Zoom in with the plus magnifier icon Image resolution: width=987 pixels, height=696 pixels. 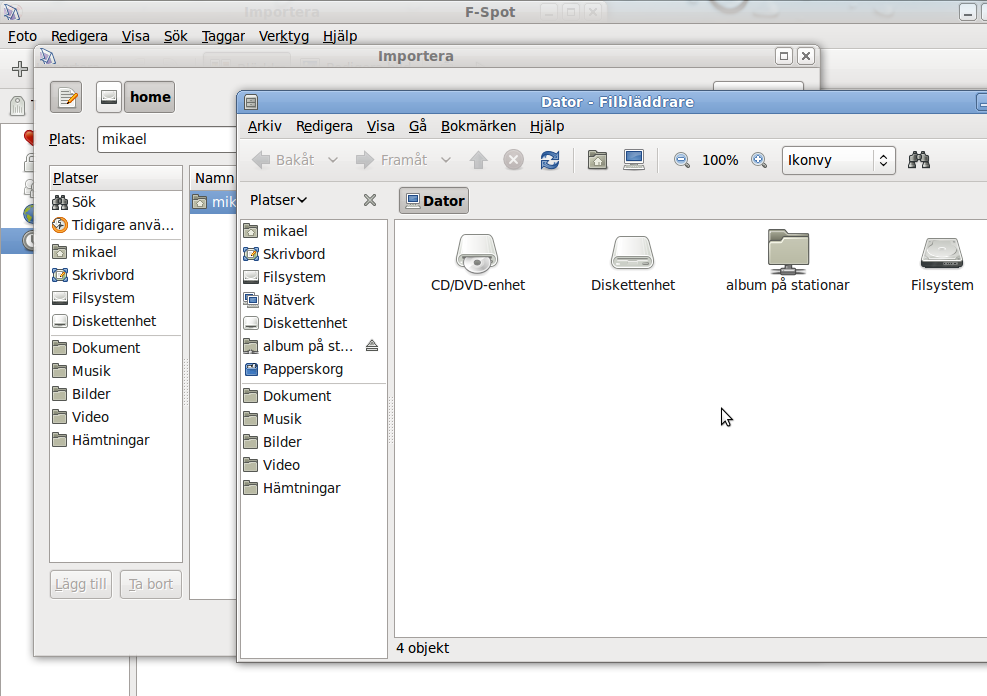coord(759,160)
